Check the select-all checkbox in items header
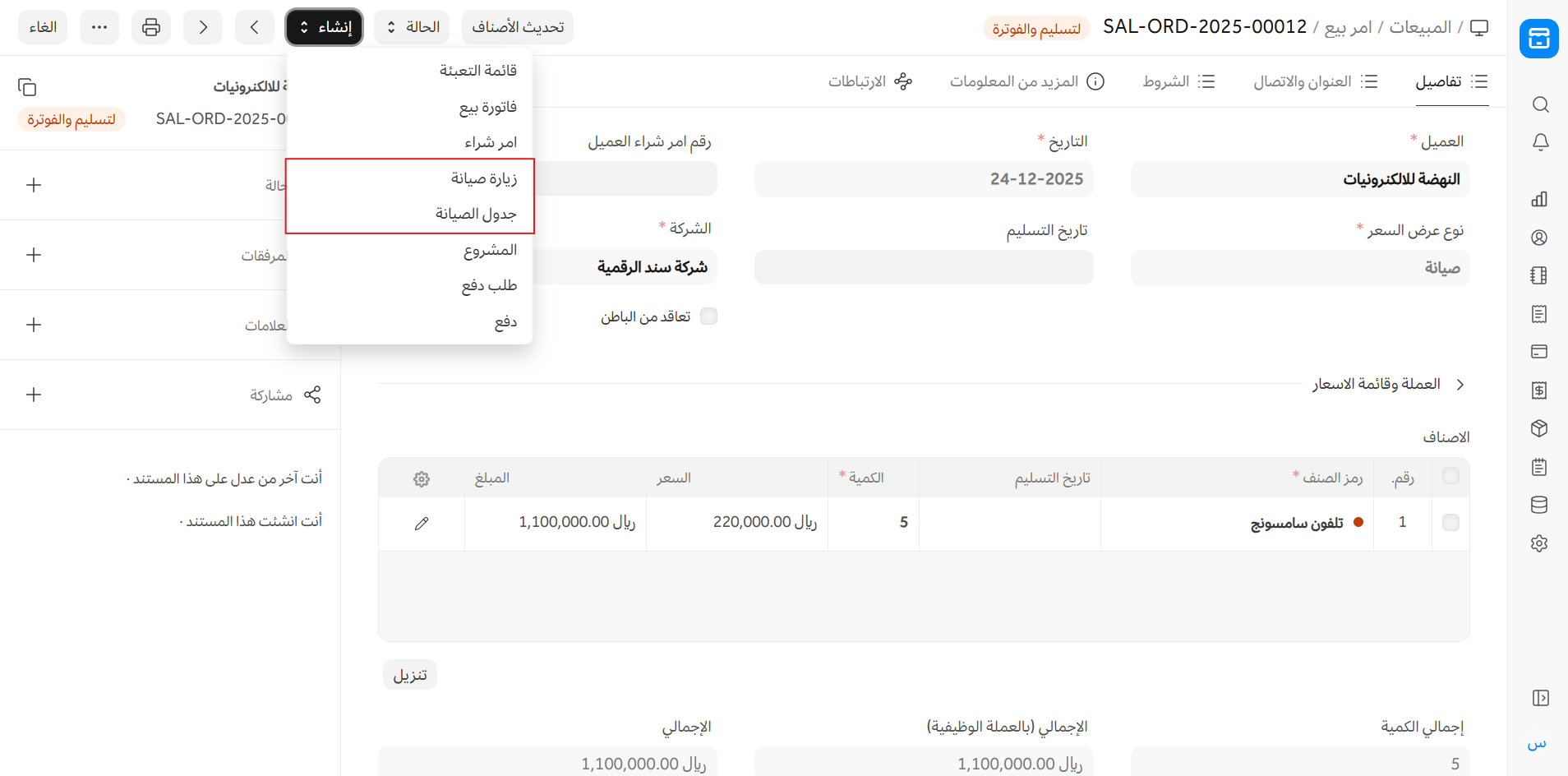 click(x=1450, y=477)
